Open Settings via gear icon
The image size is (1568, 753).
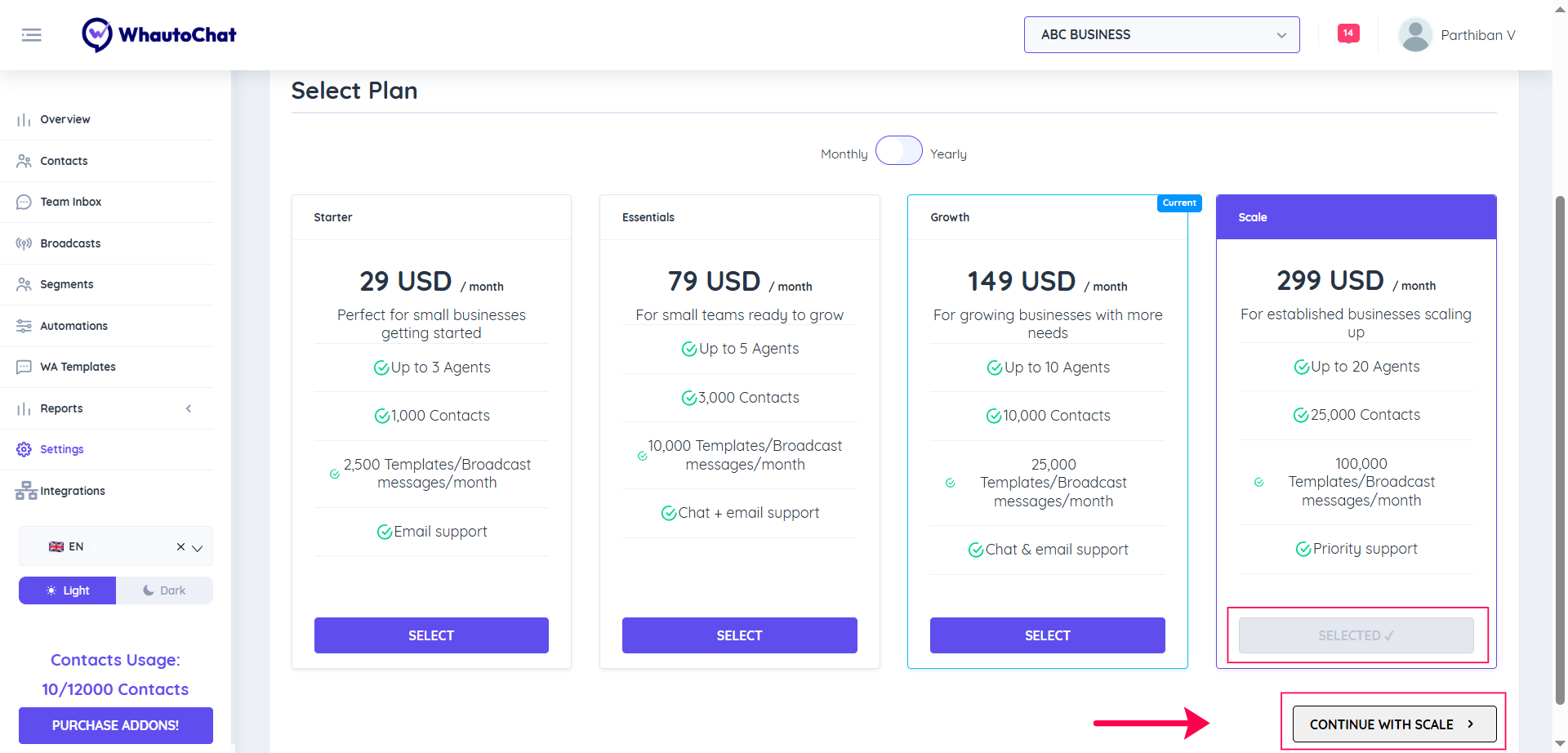[x=24, y=449]
